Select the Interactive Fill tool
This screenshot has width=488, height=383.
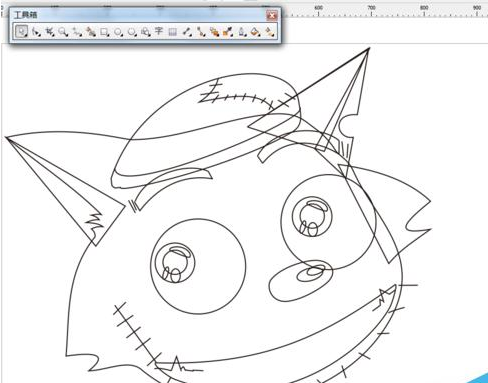tap(269, 32)
